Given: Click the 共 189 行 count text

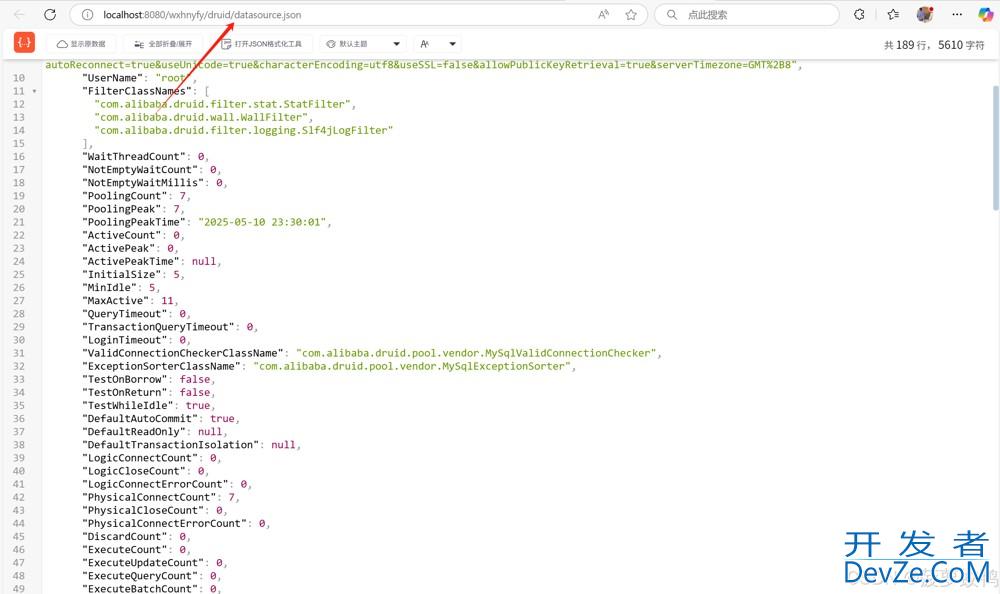Looking at the screenshot, I should (x=906, y=45).
